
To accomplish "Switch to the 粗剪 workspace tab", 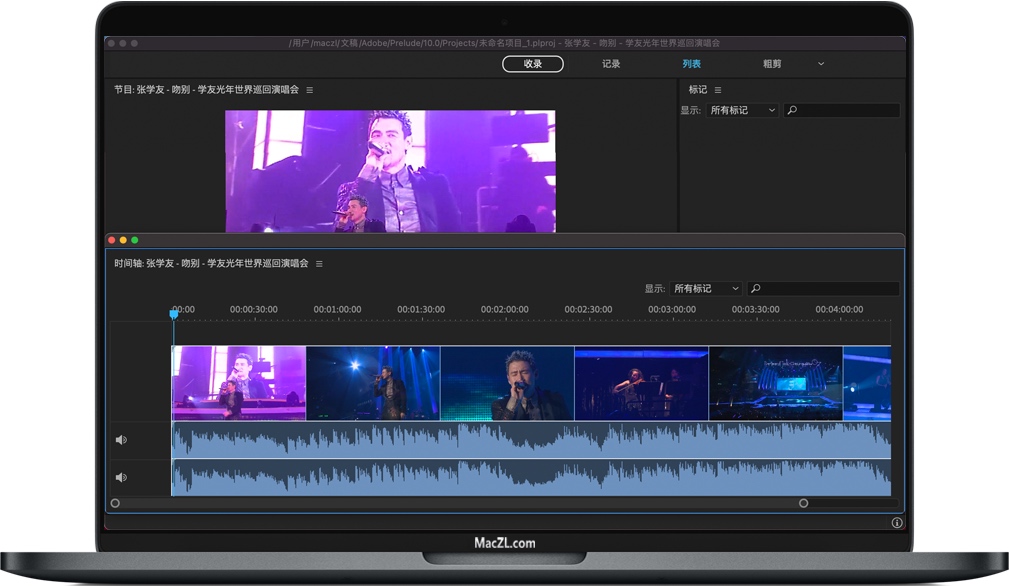I will click(x=772, y=63).
